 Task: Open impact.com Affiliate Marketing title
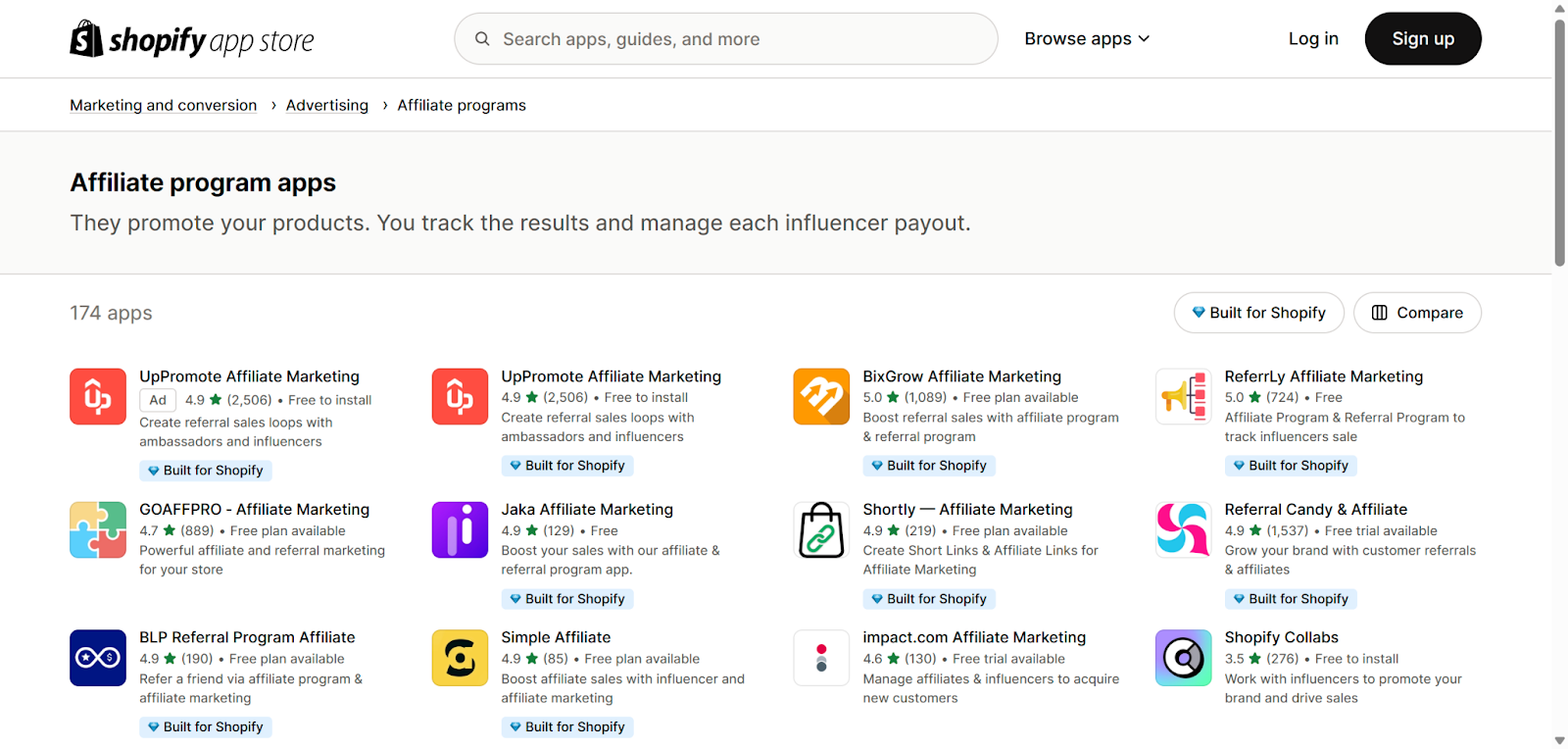click(974, 637)
